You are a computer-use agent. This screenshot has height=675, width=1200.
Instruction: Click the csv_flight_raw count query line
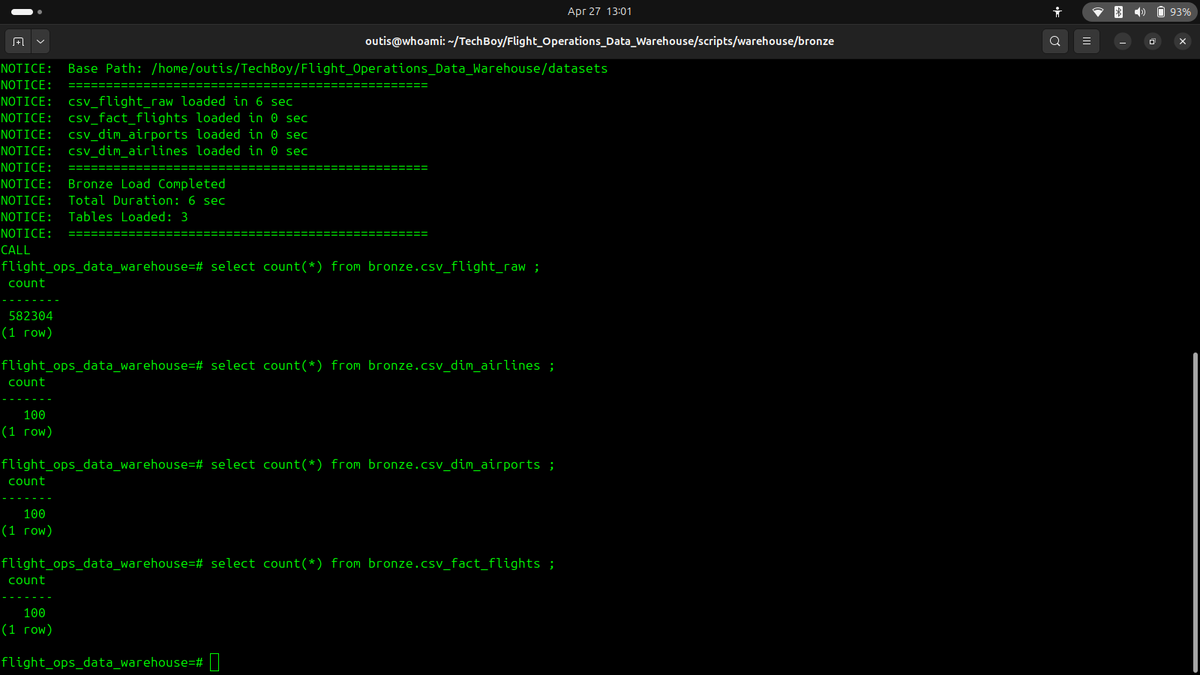[271, 267]
